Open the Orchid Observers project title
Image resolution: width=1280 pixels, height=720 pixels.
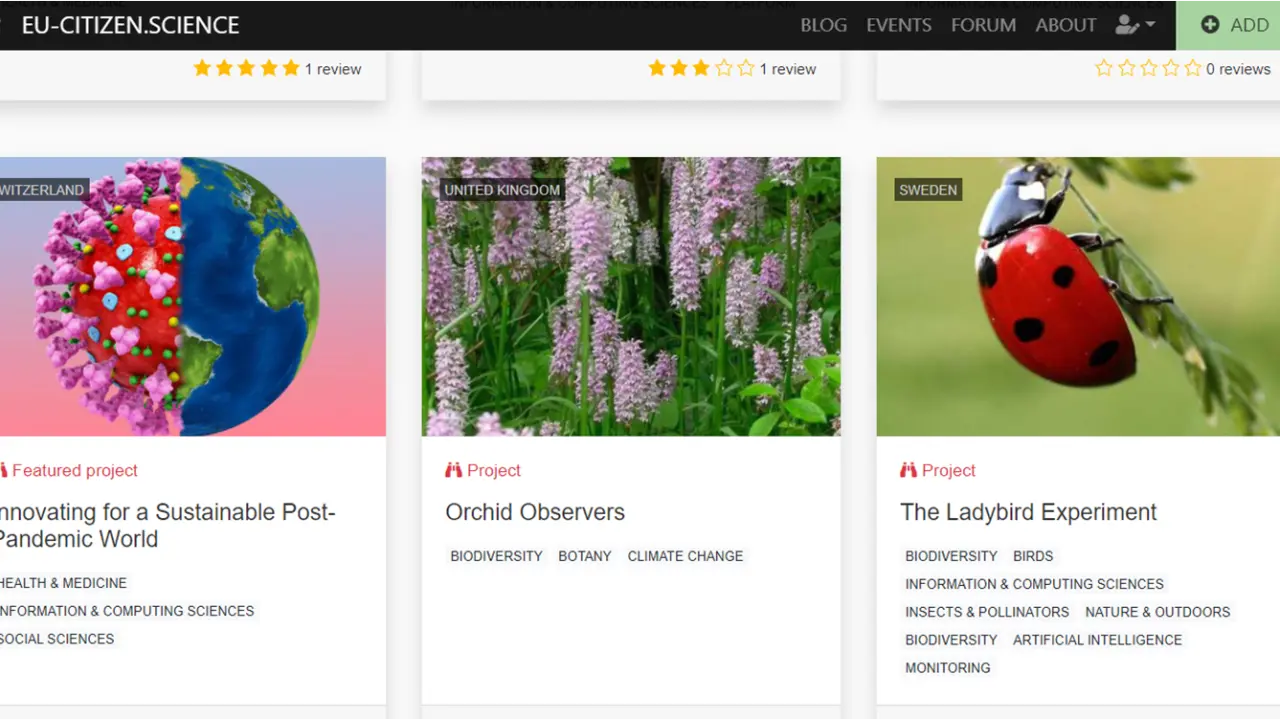tap(534, 512)
